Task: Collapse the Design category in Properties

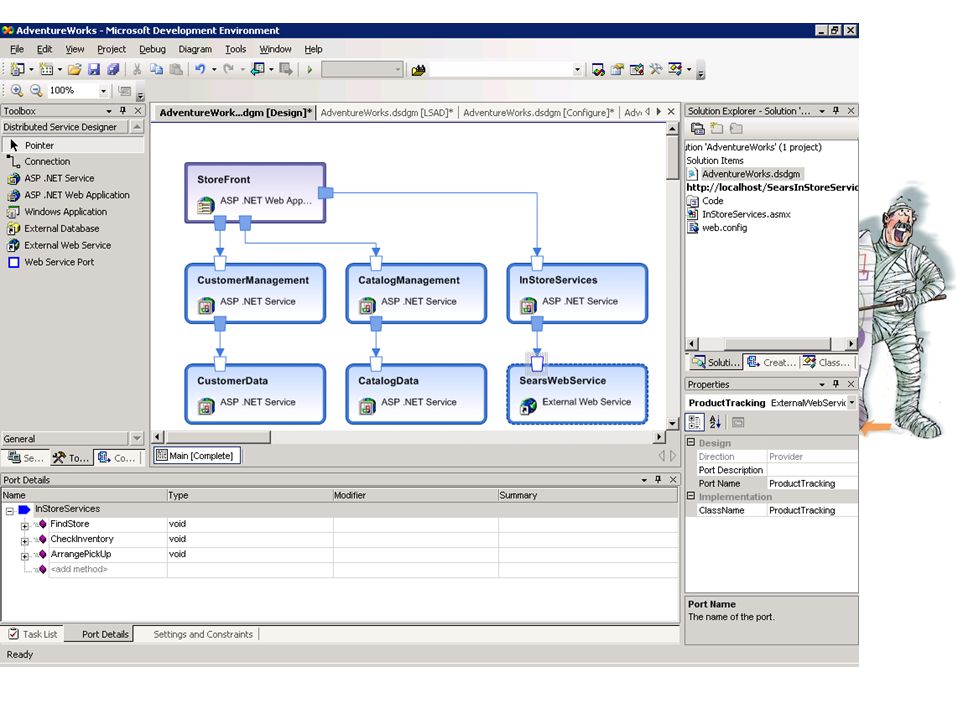Action: pos(691,442)
